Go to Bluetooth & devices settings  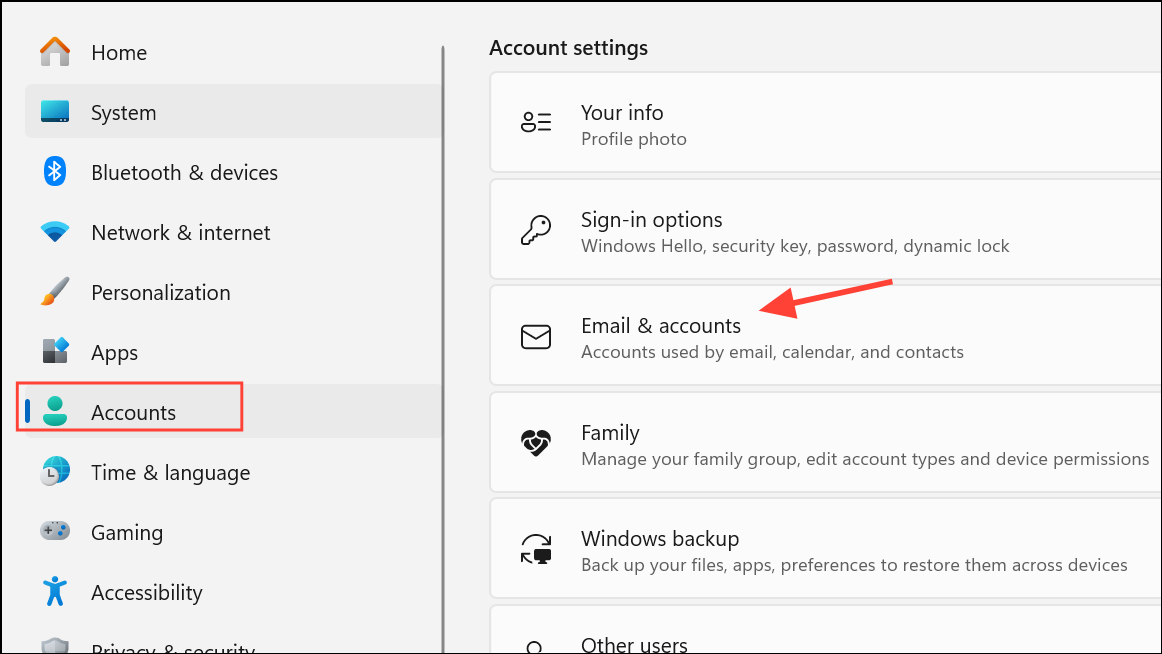(x=184, y=172)
